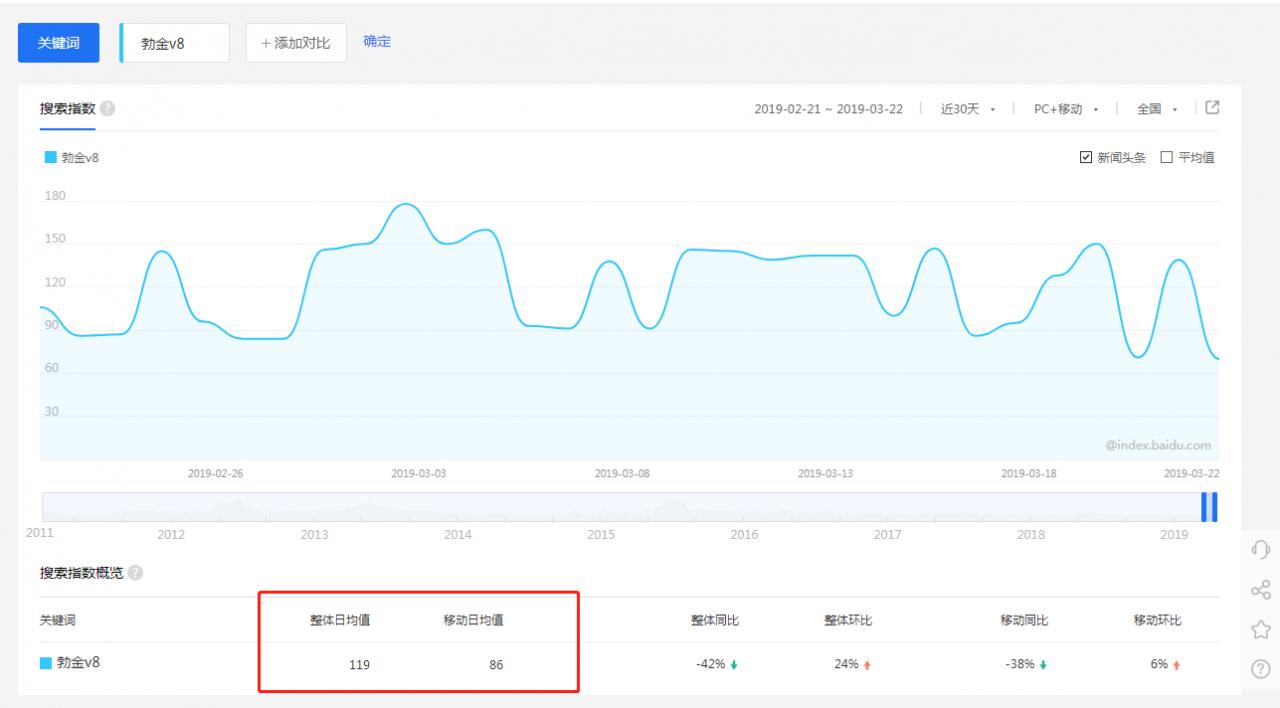
Task: Click the +添加对比 button
Action: tap(296, 43)
